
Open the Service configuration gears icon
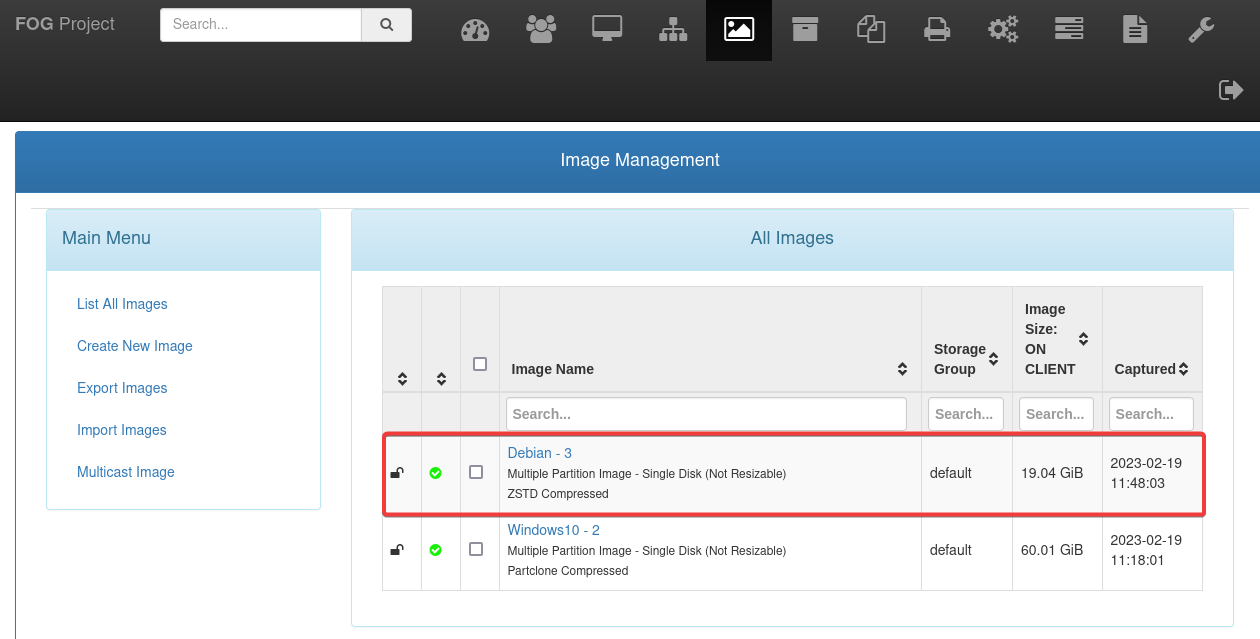point(1003,30)
